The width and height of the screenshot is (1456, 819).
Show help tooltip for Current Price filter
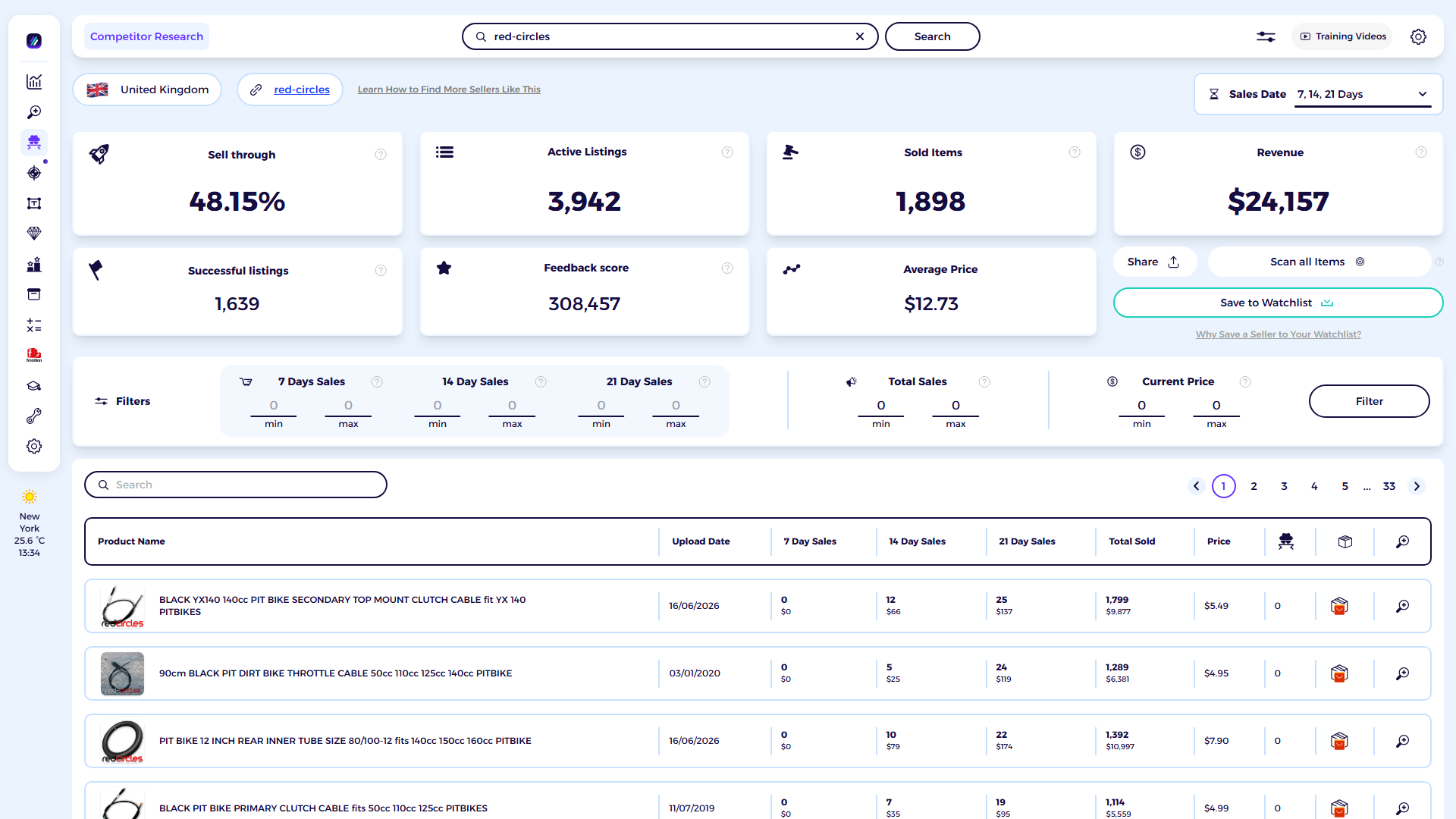[1245, 382]
